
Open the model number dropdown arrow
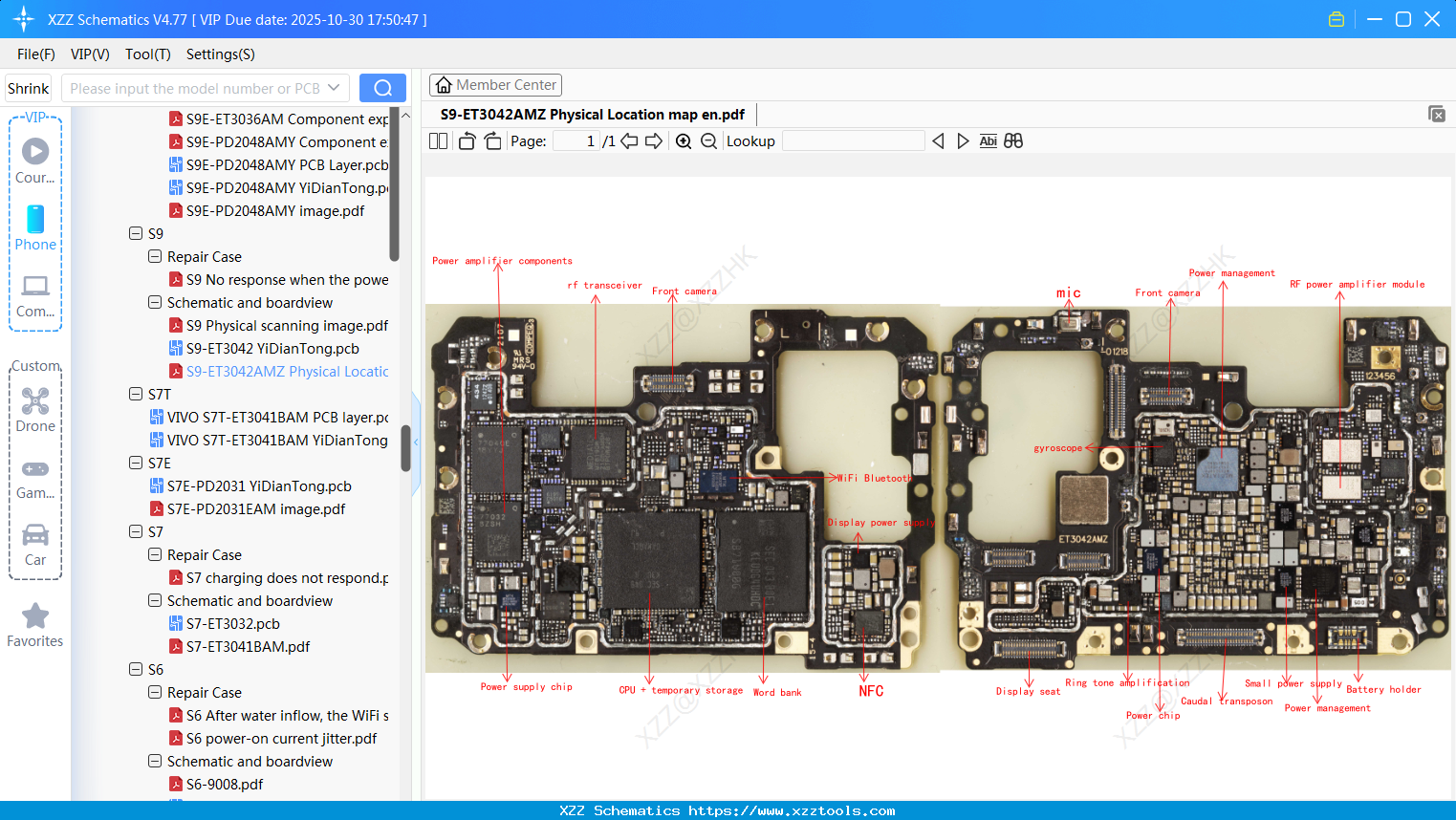point(334,88)
